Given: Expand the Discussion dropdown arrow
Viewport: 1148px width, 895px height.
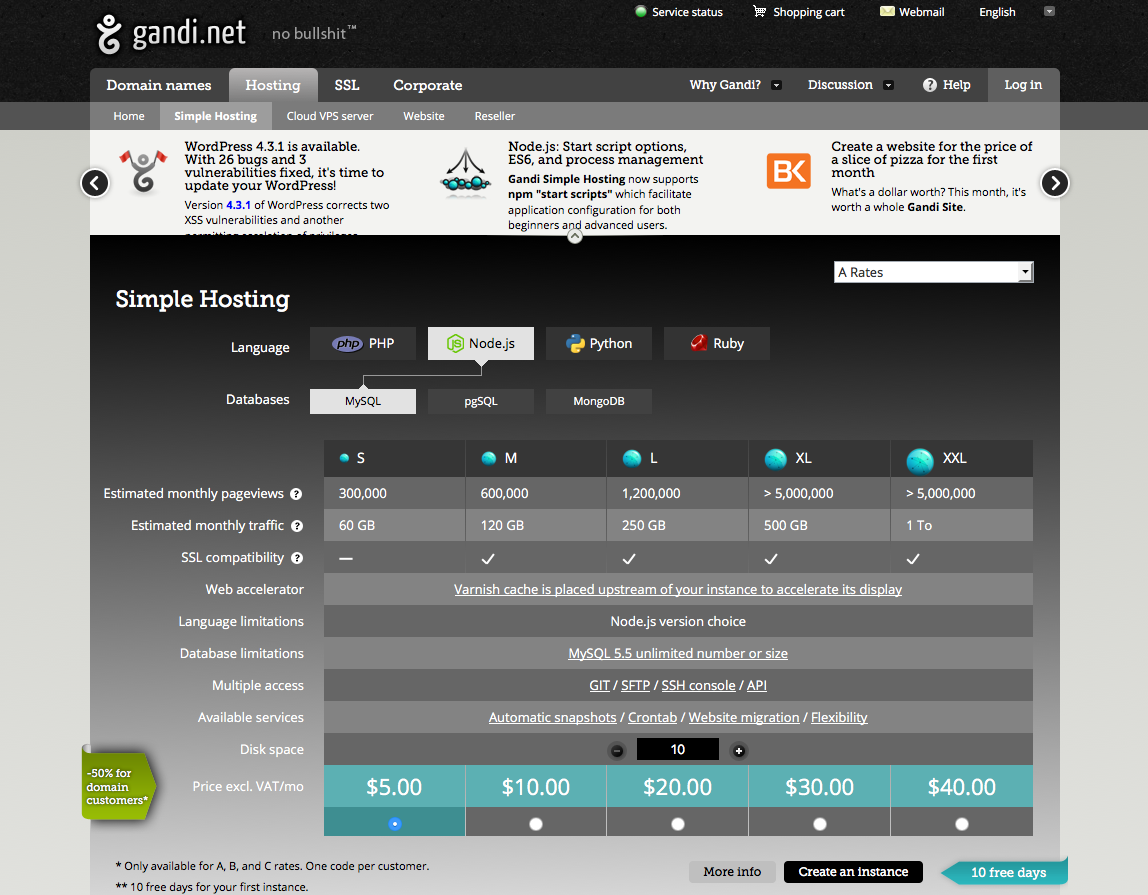Looking at the screenshot, I should 888,85.
